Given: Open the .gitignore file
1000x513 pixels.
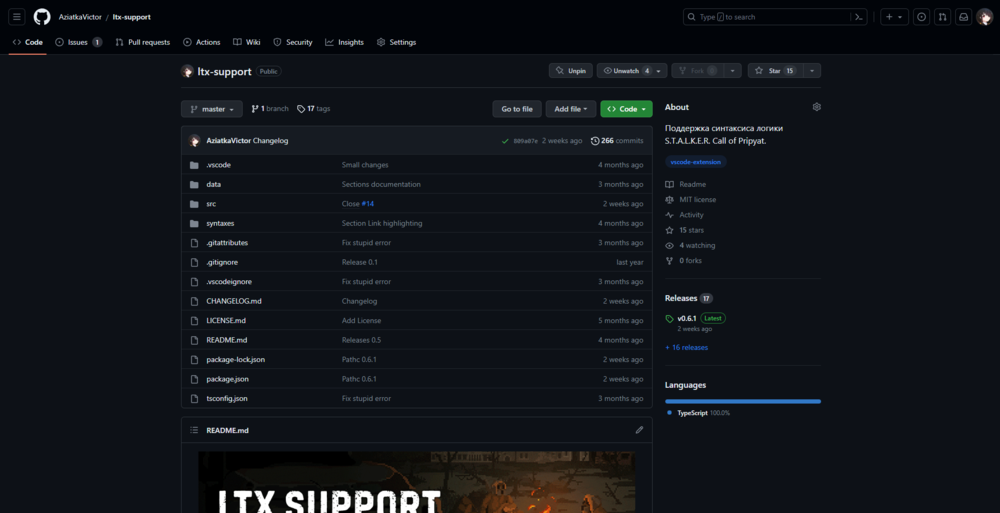Looking at the screenshot, I should 222,262.
